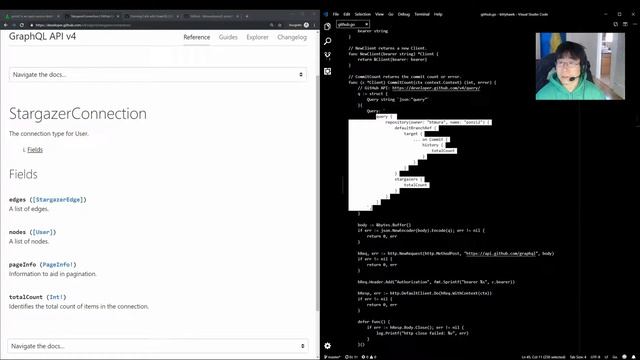Click the feedback smiley in status bar

624,357
